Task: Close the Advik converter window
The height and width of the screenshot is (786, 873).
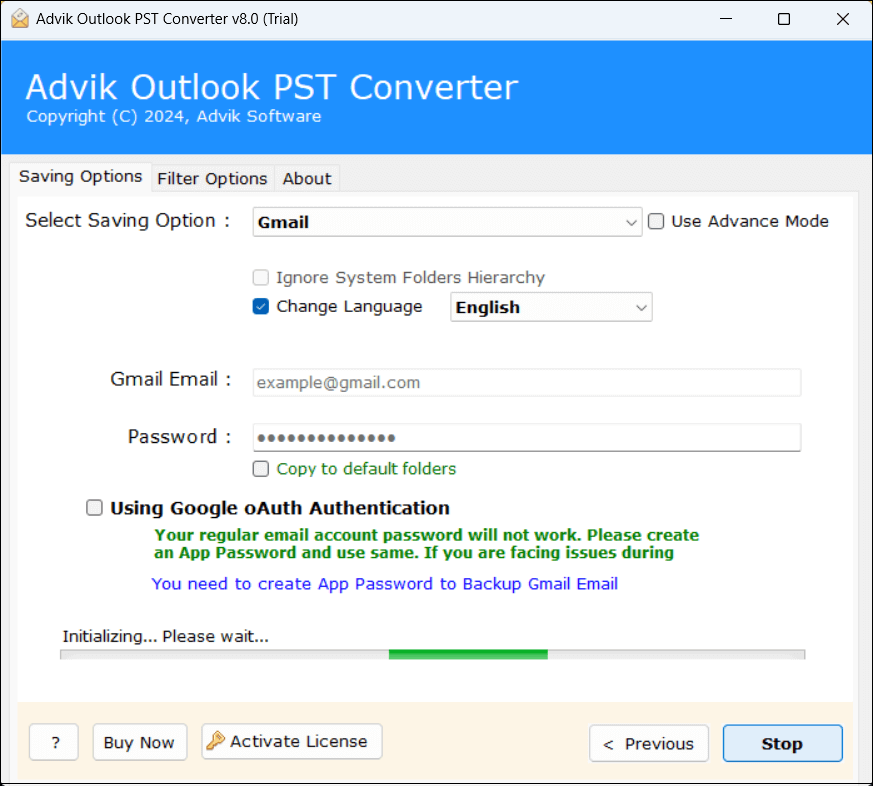Action: tap(843, 19)
